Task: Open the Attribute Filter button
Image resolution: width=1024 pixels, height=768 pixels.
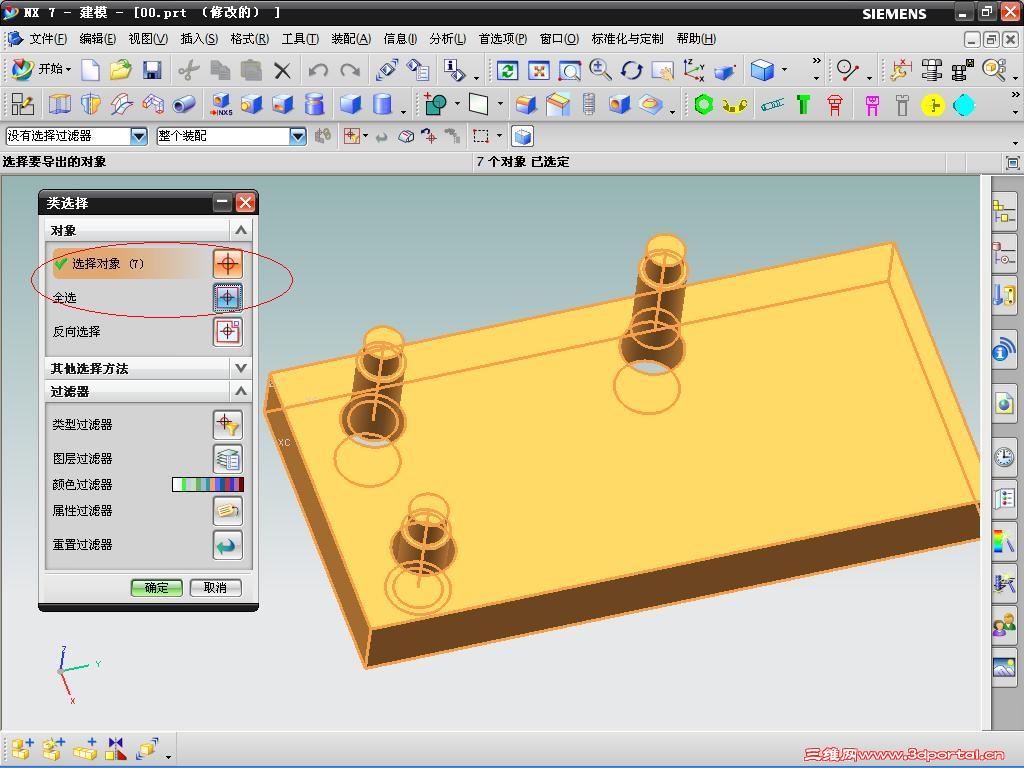Action: (x=227, y=511)
